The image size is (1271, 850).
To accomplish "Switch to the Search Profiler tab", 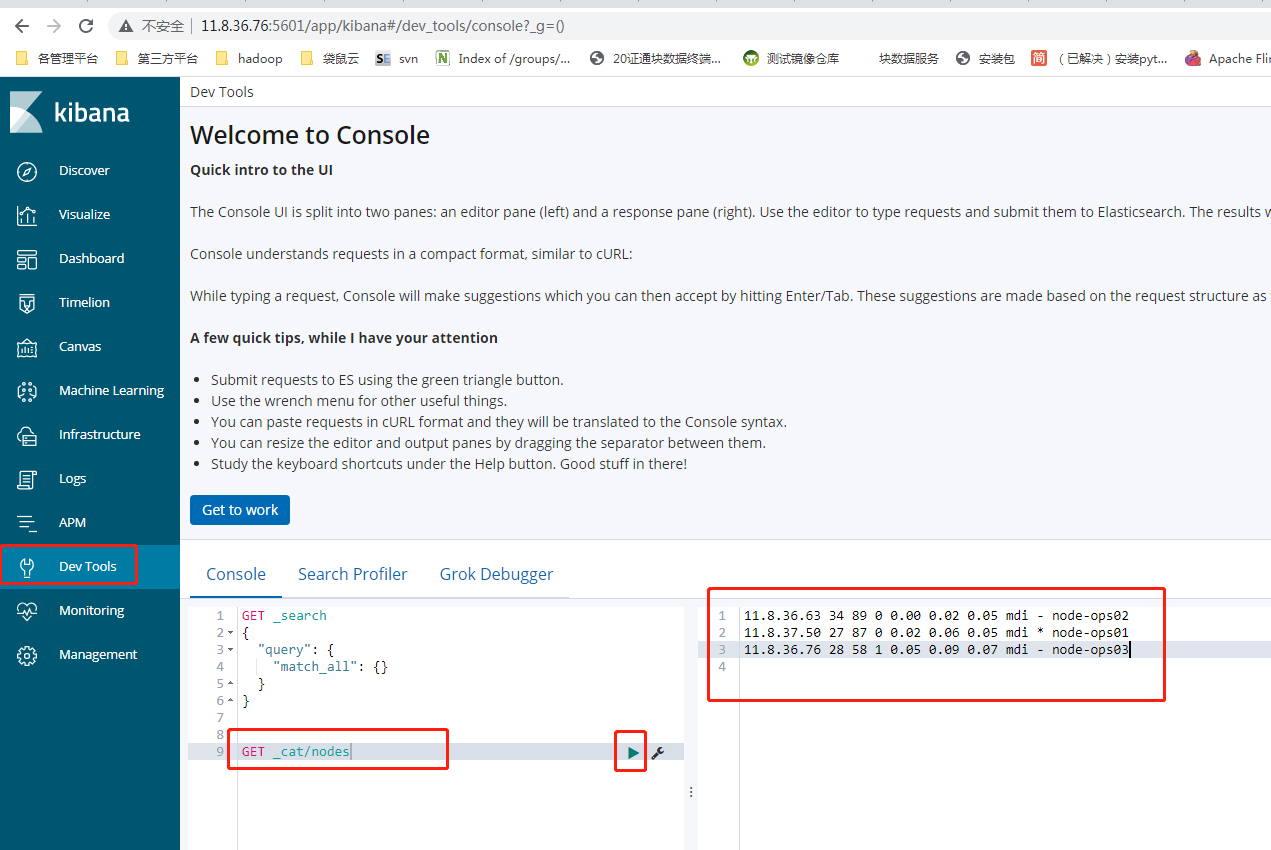I will pos(353,574).
